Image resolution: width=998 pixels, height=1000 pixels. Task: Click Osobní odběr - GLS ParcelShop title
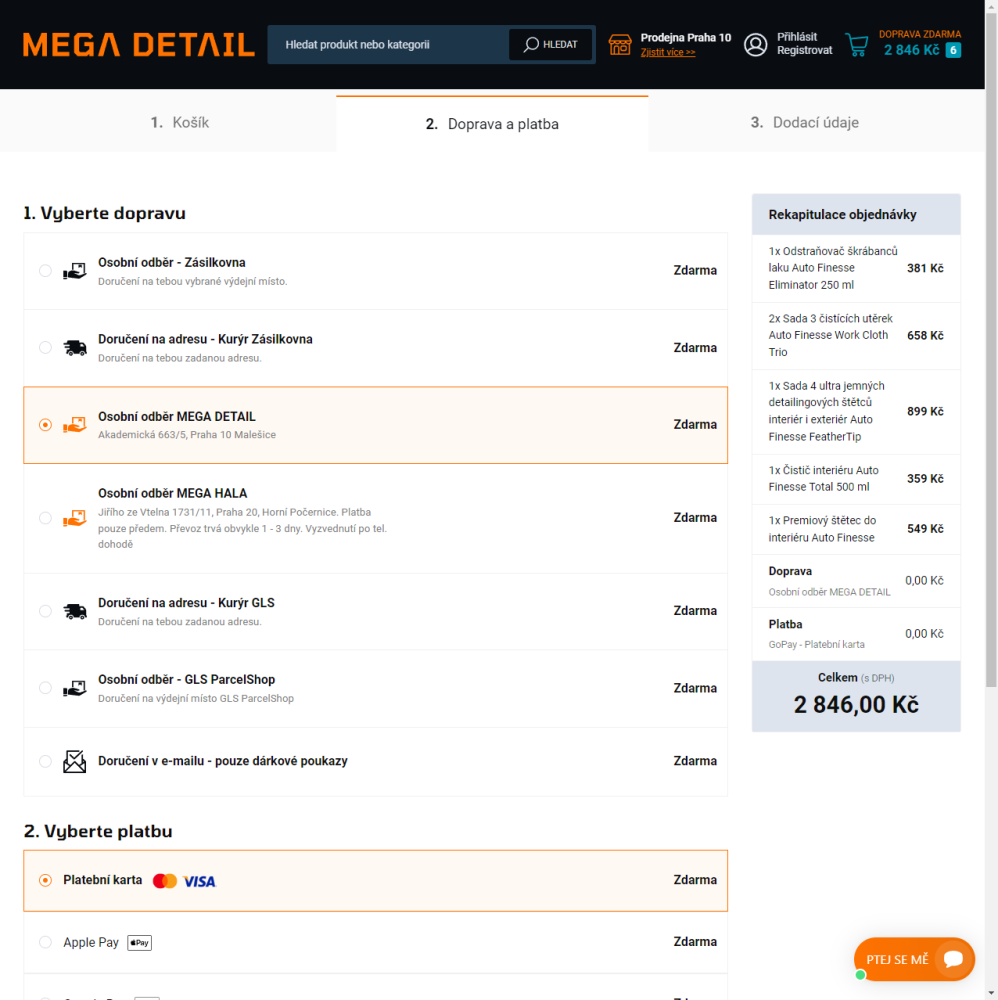point(186,680)
